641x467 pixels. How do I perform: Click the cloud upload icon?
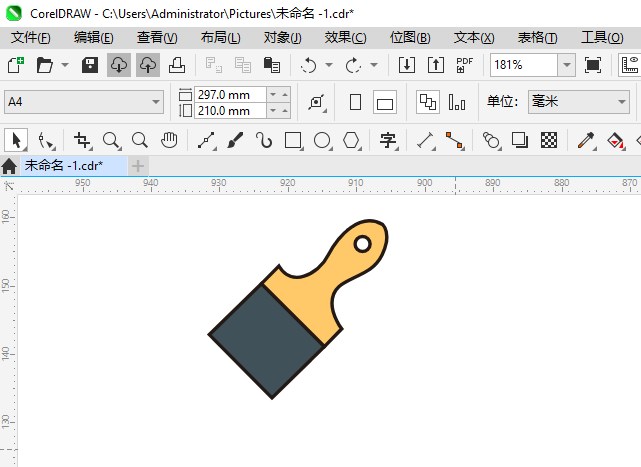[148, 65]
